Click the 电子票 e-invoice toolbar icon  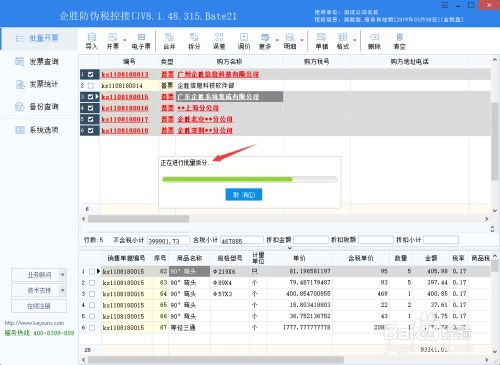pyautogui.click(x=141, y=37)
